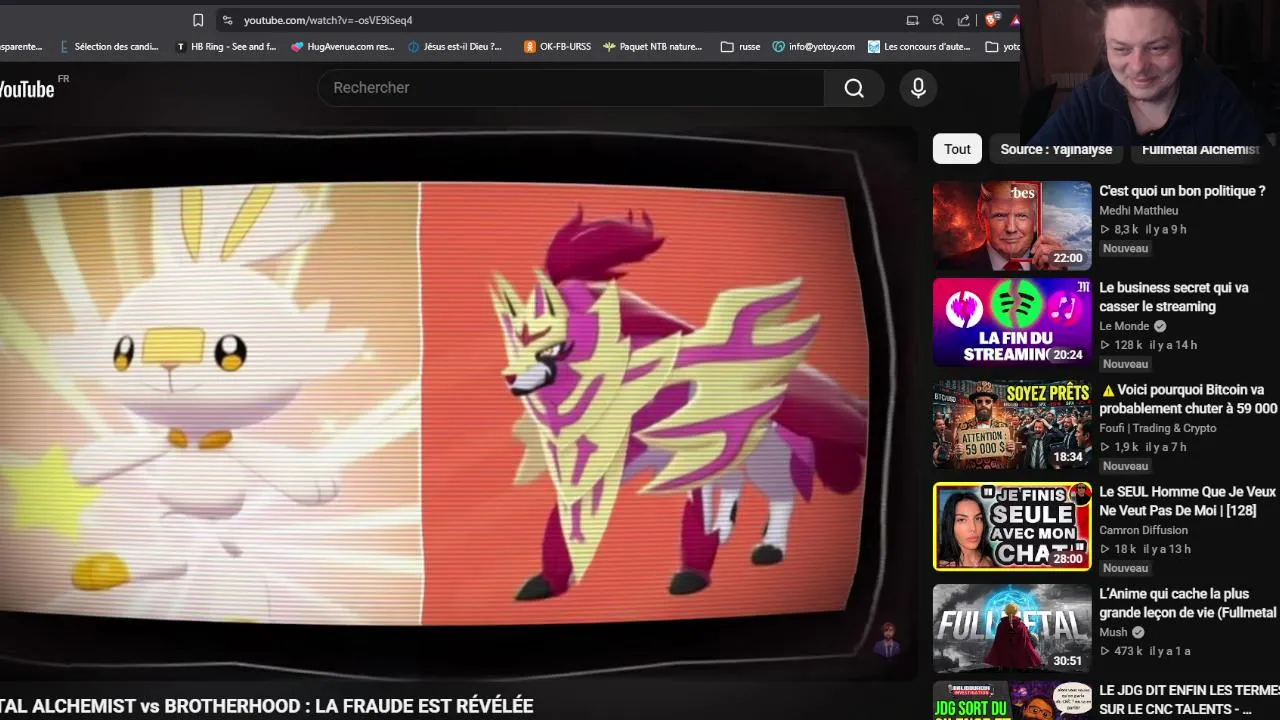Click the youtube.com URL in address bar
Image resolution: width=1280 pixels, height=720 pixels.
(328, 20)
